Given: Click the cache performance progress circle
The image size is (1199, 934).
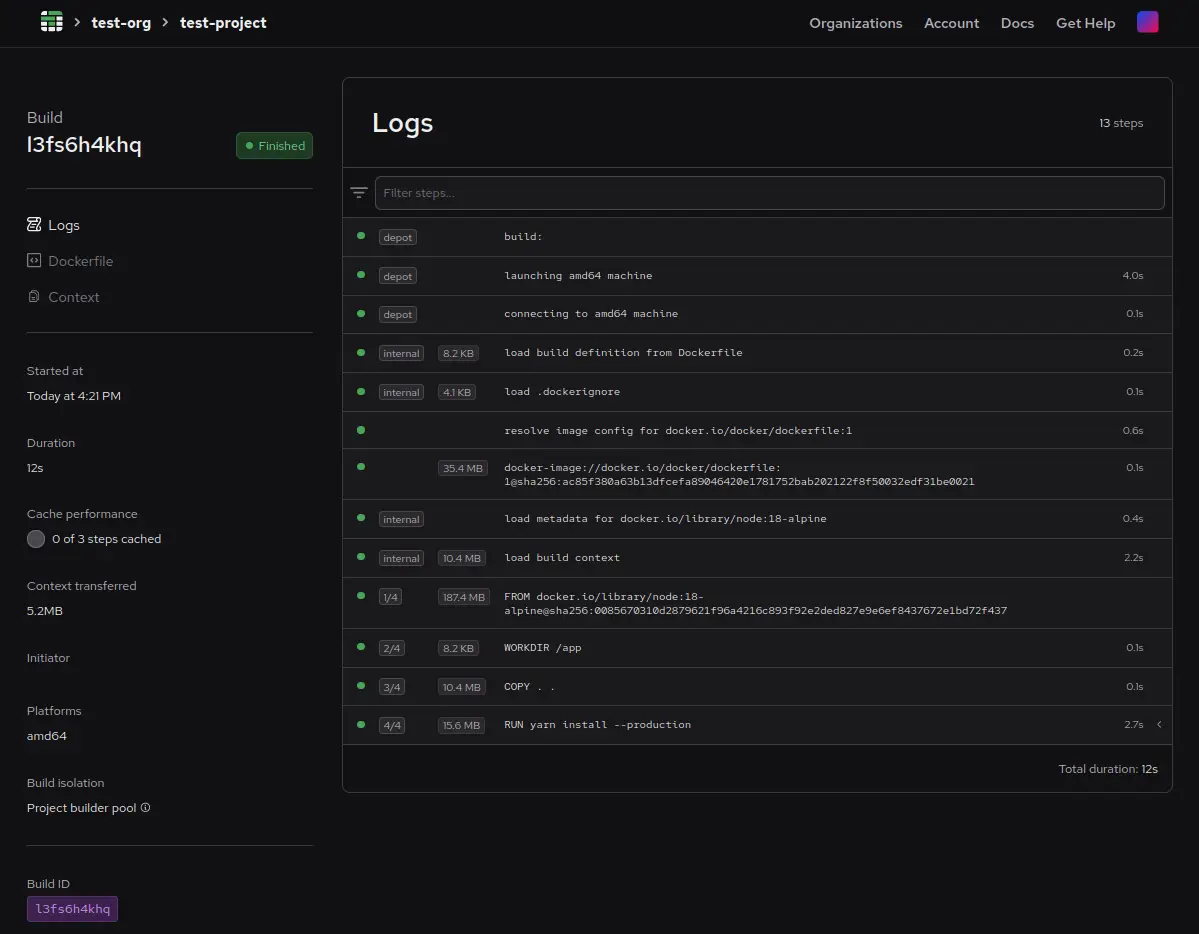Looking at the screenshot, I should tap(36, 539).
